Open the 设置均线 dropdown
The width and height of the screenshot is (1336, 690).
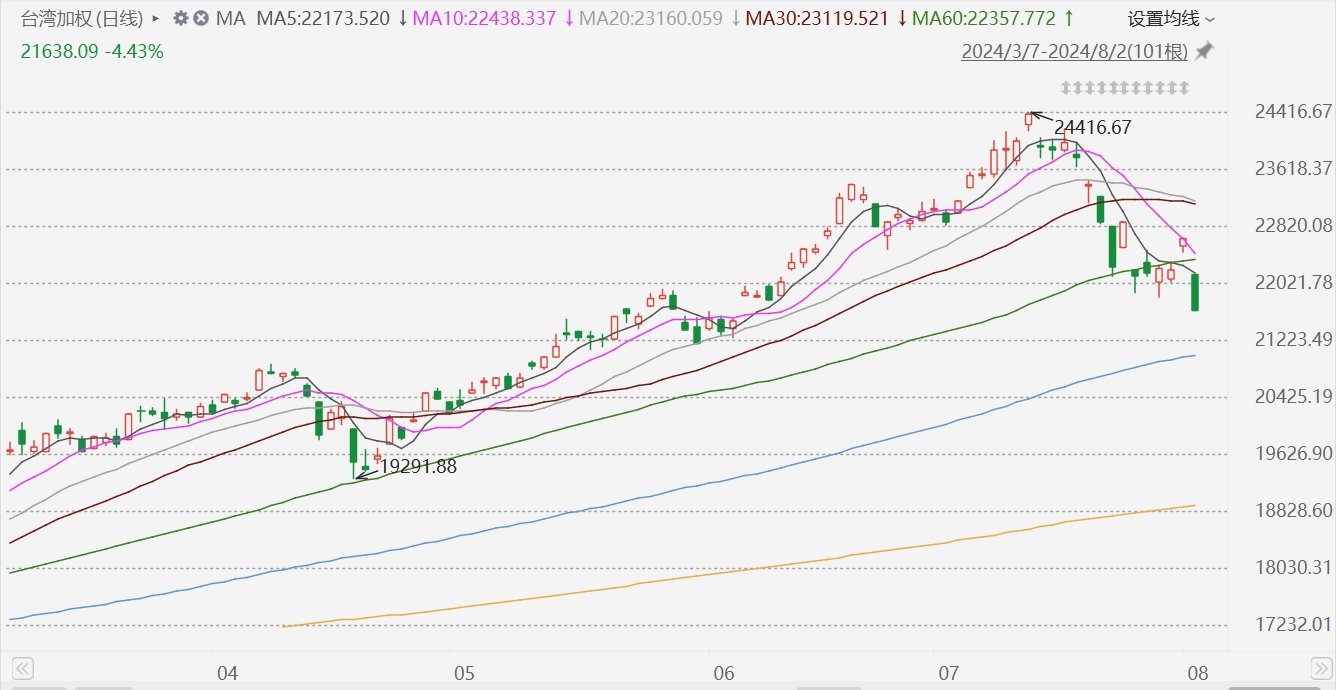point(1171,19)
